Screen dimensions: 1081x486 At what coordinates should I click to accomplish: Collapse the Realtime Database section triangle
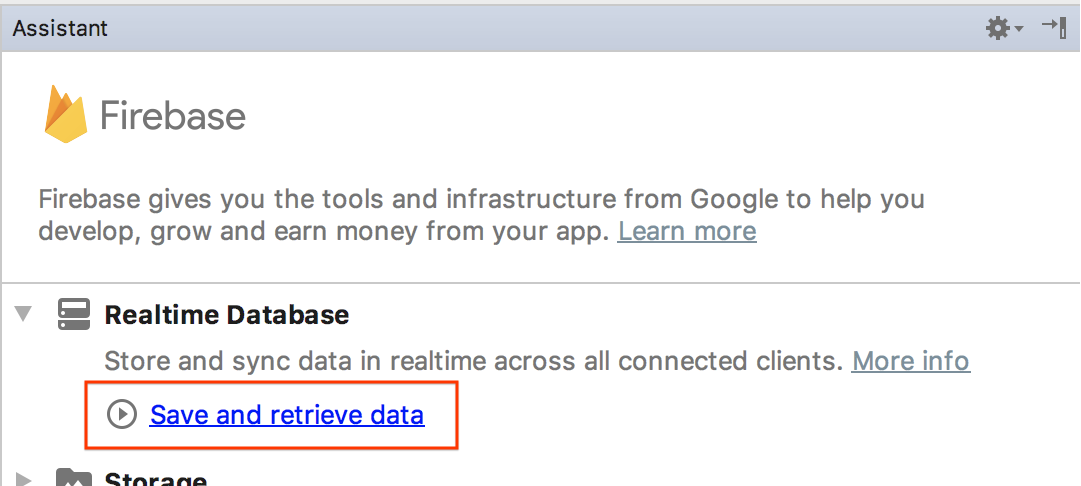pos(24,315)
